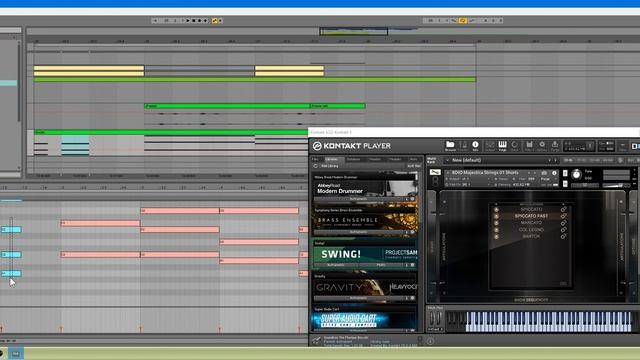Click the instrument volume slider under level meters
Image resolution: width=640 pixels, height=360 pixels.
click(x=616, y=185)
